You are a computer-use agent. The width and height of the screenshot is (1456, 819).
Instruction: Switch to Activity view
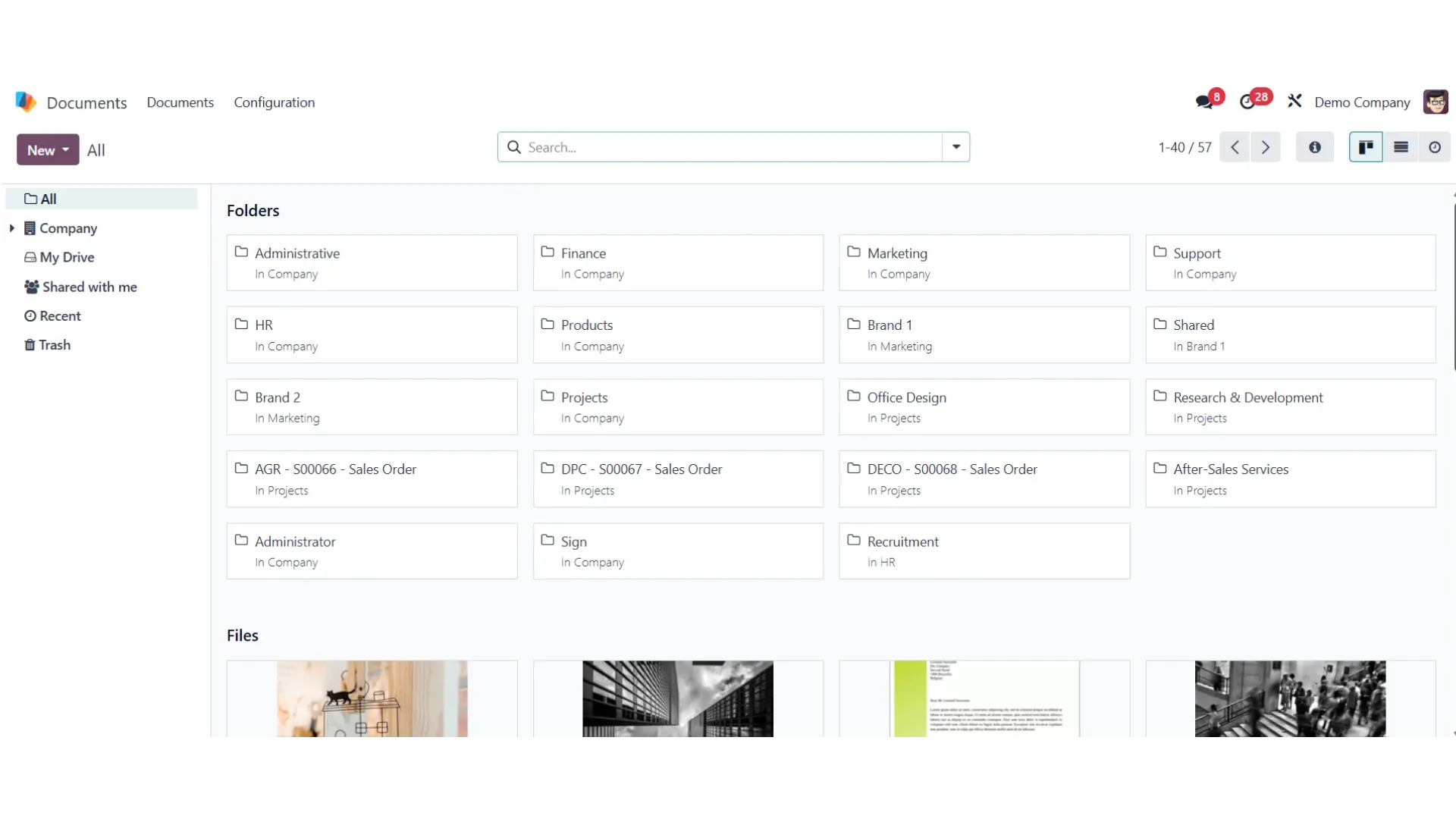click(1435, 148)
